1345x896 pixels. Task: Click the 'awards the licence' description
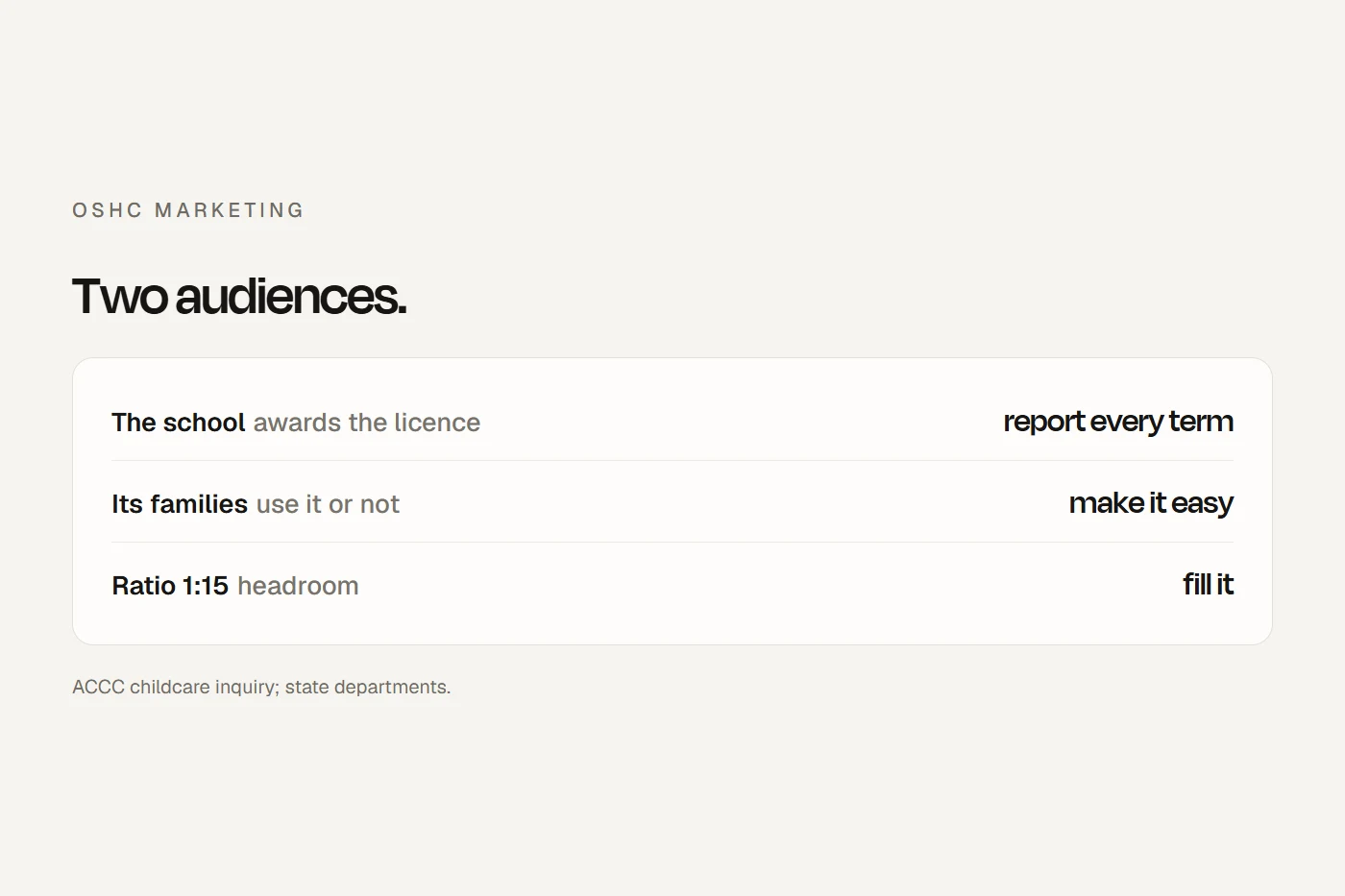pyautogui.click(x=367, y=423)
